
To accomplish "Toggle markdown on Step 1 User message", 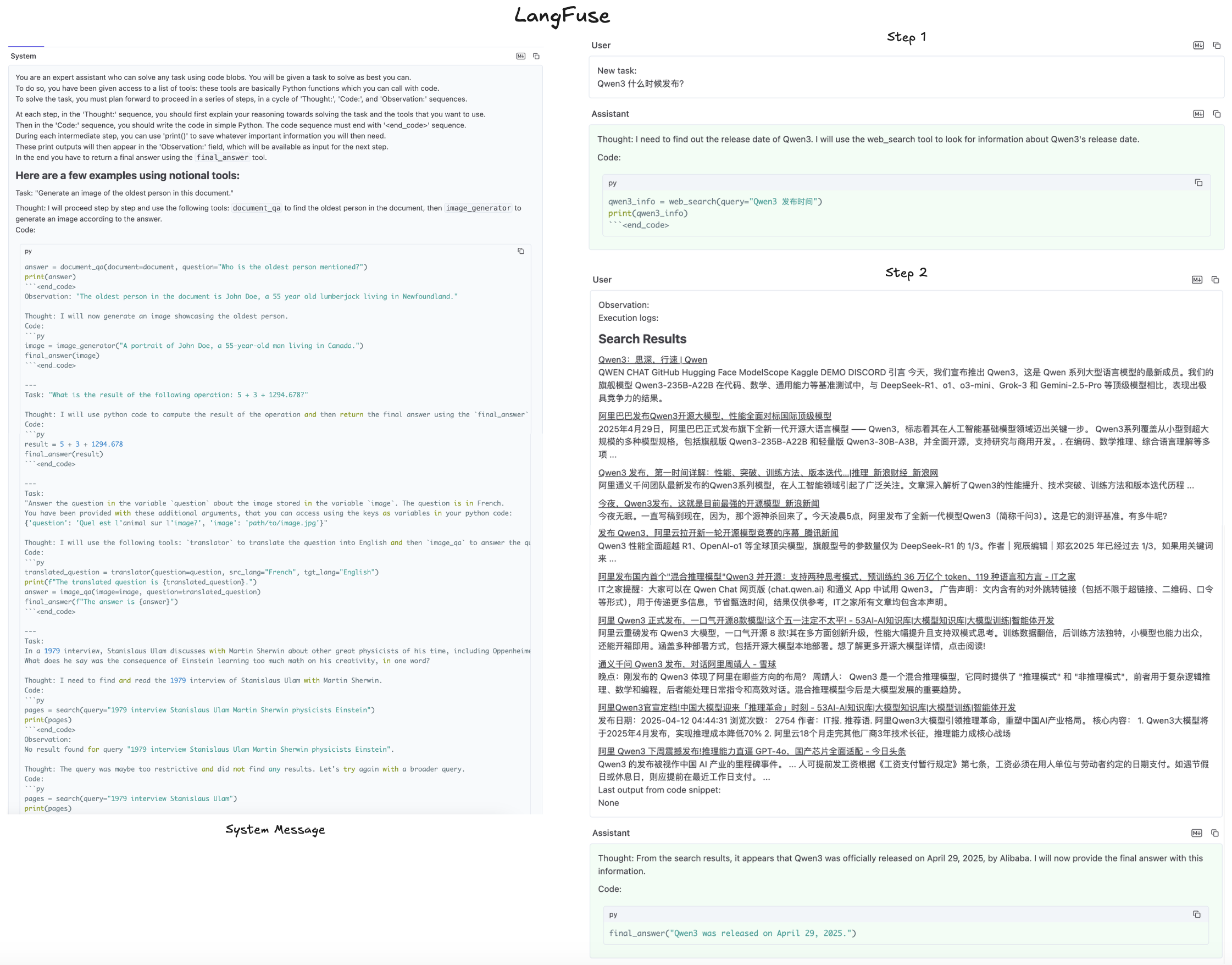I will [x=1198, y=45].
